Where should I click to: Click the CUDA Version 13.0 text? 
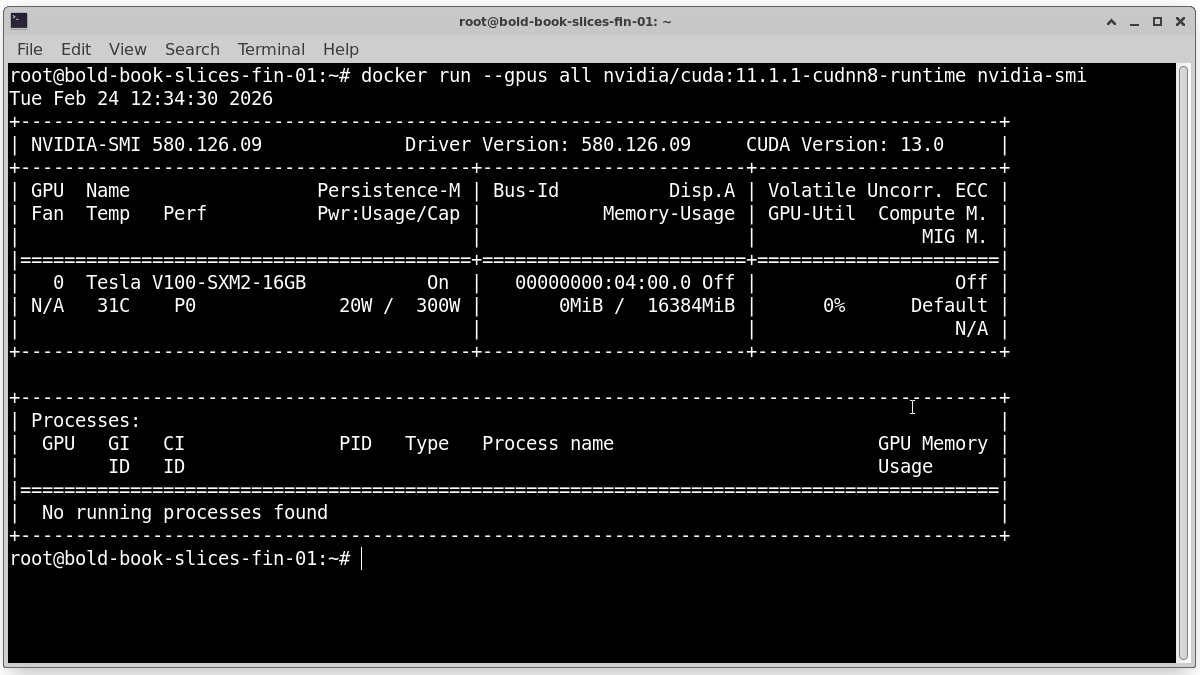(x=844, y=145)
